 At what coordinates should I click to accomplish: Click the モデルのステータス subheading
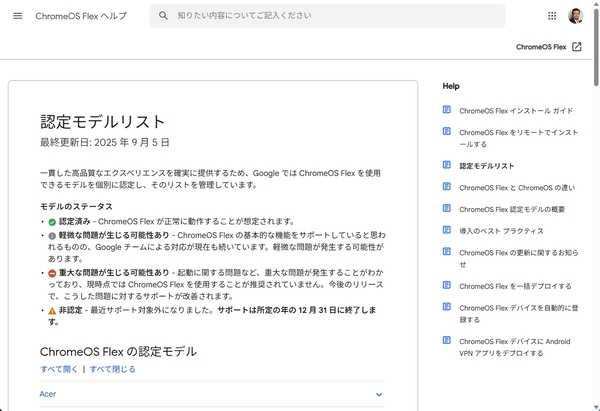(77, 207)
